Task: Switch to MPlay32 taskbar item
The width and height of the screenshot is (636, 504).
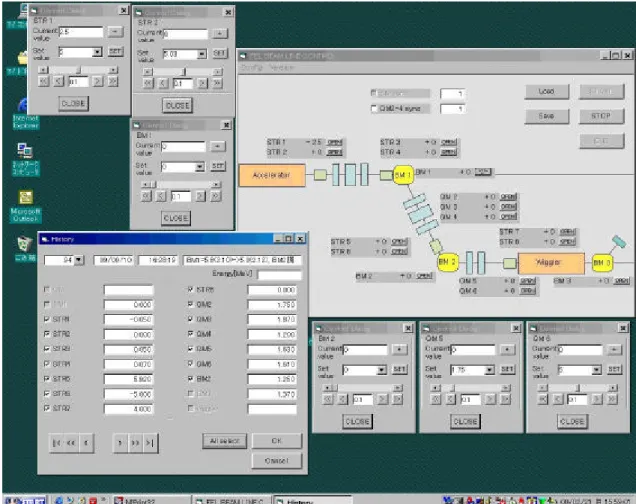Action: pos(150,500)
